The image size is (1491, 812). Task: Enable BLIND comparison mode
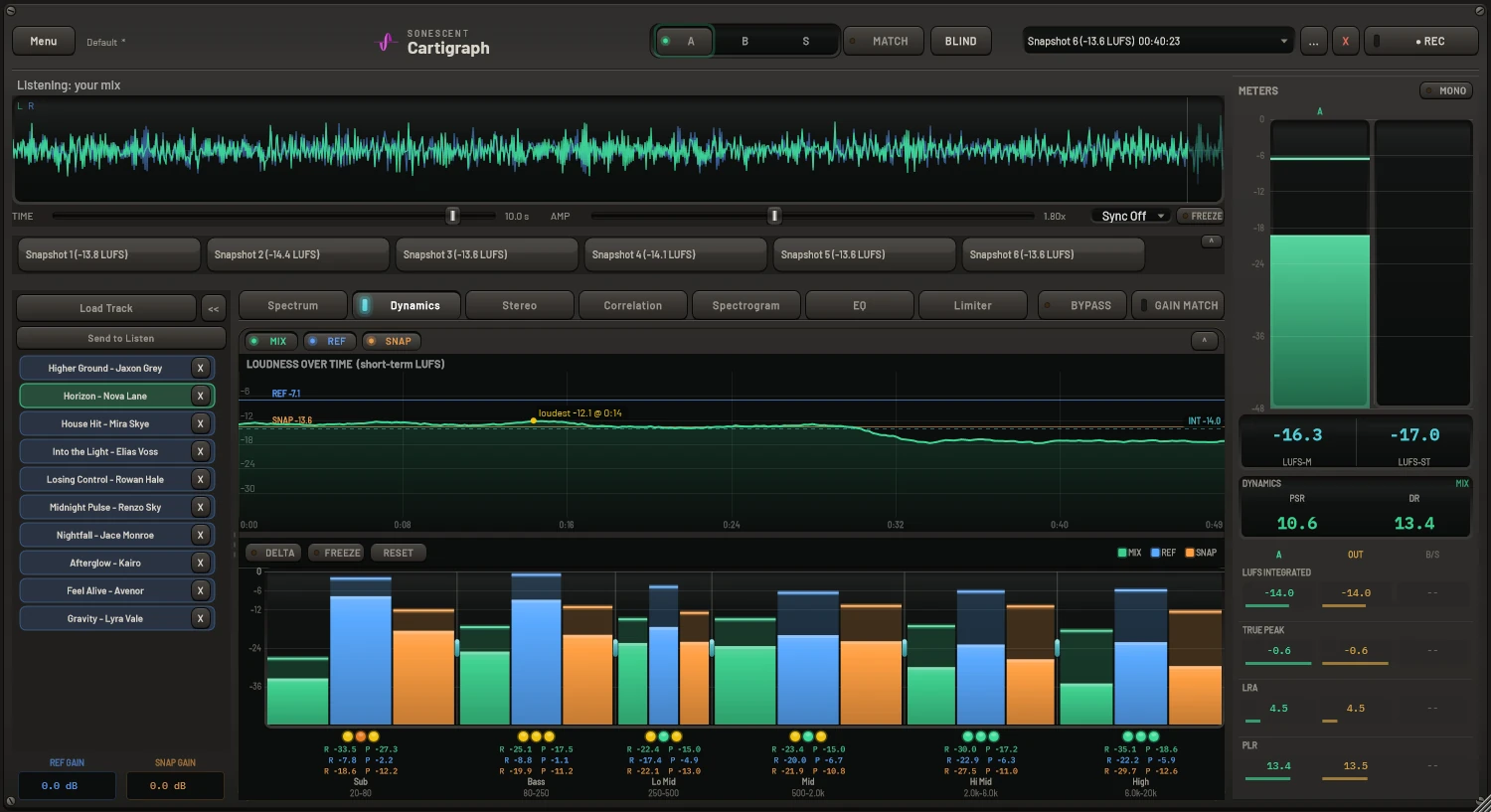point(960,41)
